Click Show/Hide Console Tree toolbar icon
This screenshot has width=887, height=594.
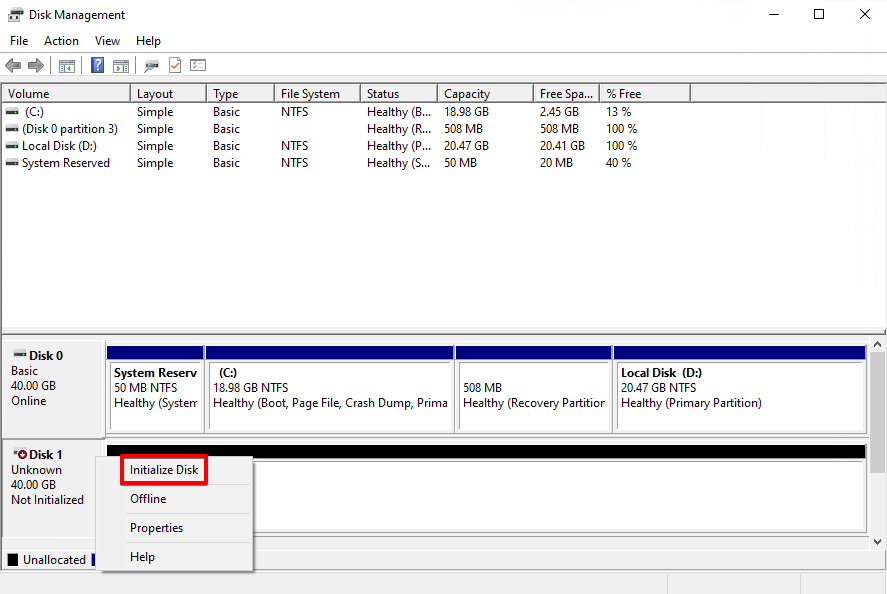click(67, 66)
